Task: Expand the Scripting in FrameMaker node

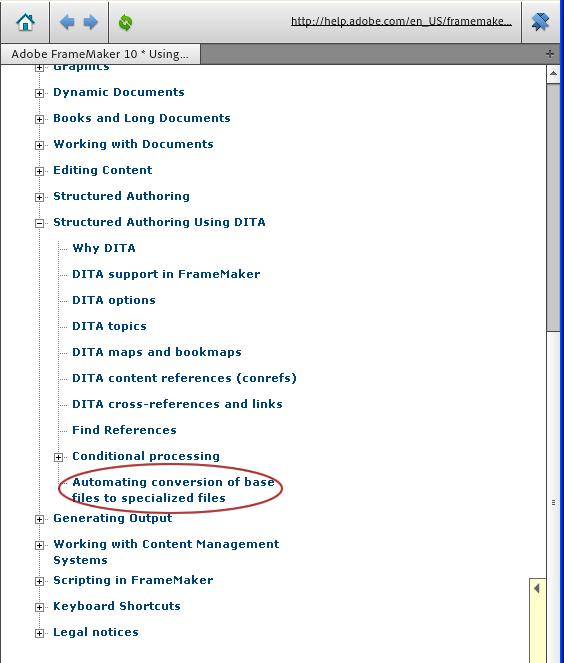Action: point(39,581)
